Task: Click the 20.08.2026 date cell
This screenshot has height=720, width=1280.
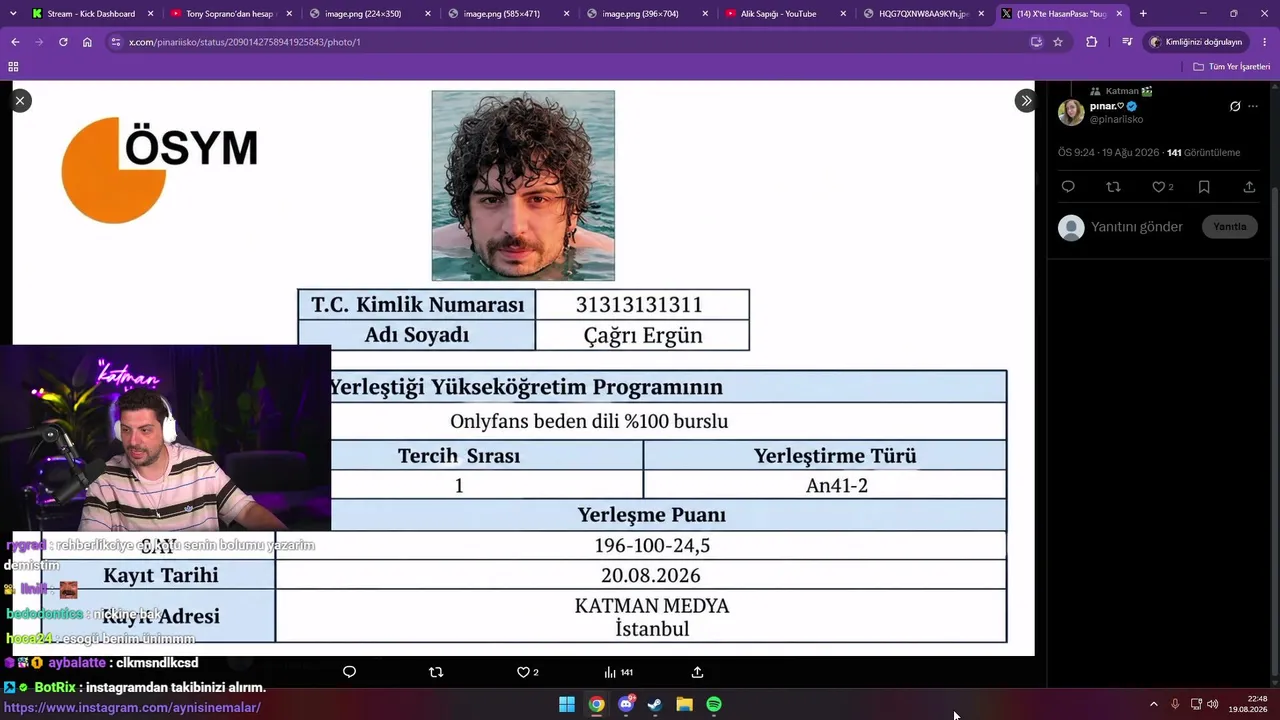Action: click(x=641, y=575)
